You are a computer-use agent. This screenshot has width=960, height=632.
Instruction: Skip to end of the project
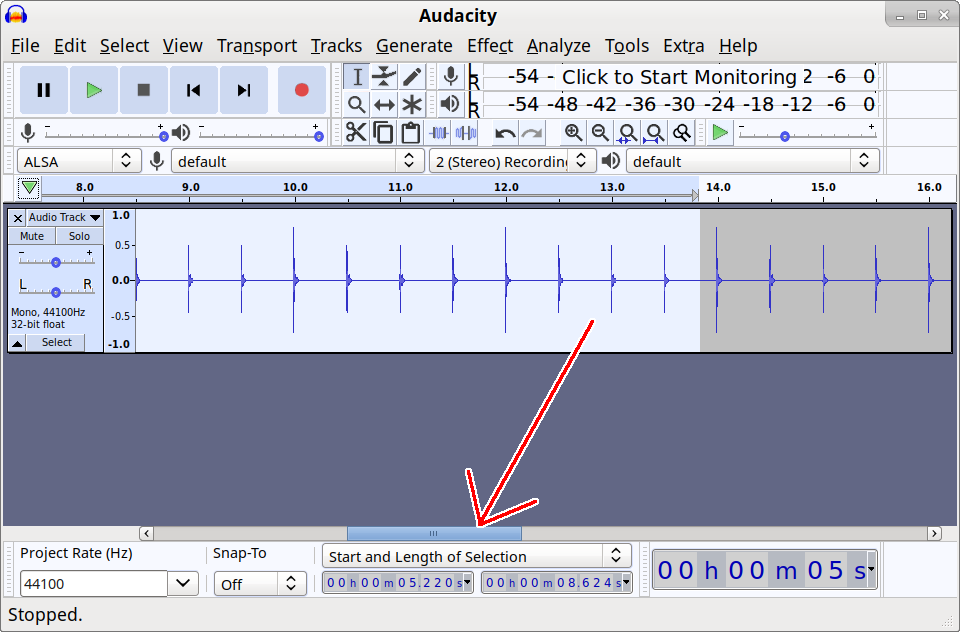(x=244, y=90)
